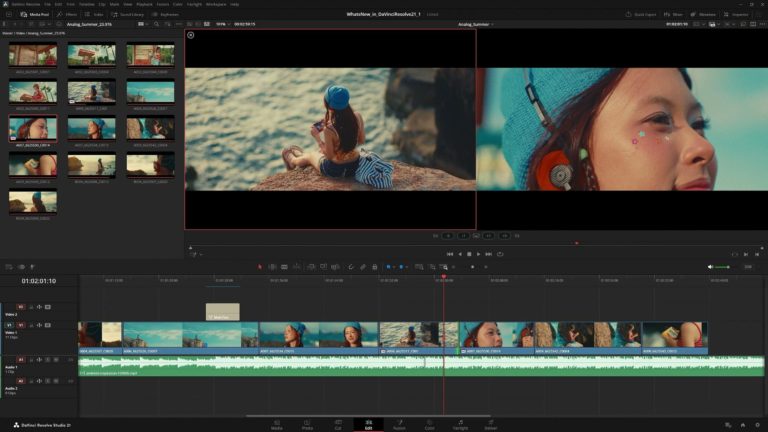The width and height of the screenshot is (768, 432).
Task: Lock the Video 2 track
Action: click(31, 307)
